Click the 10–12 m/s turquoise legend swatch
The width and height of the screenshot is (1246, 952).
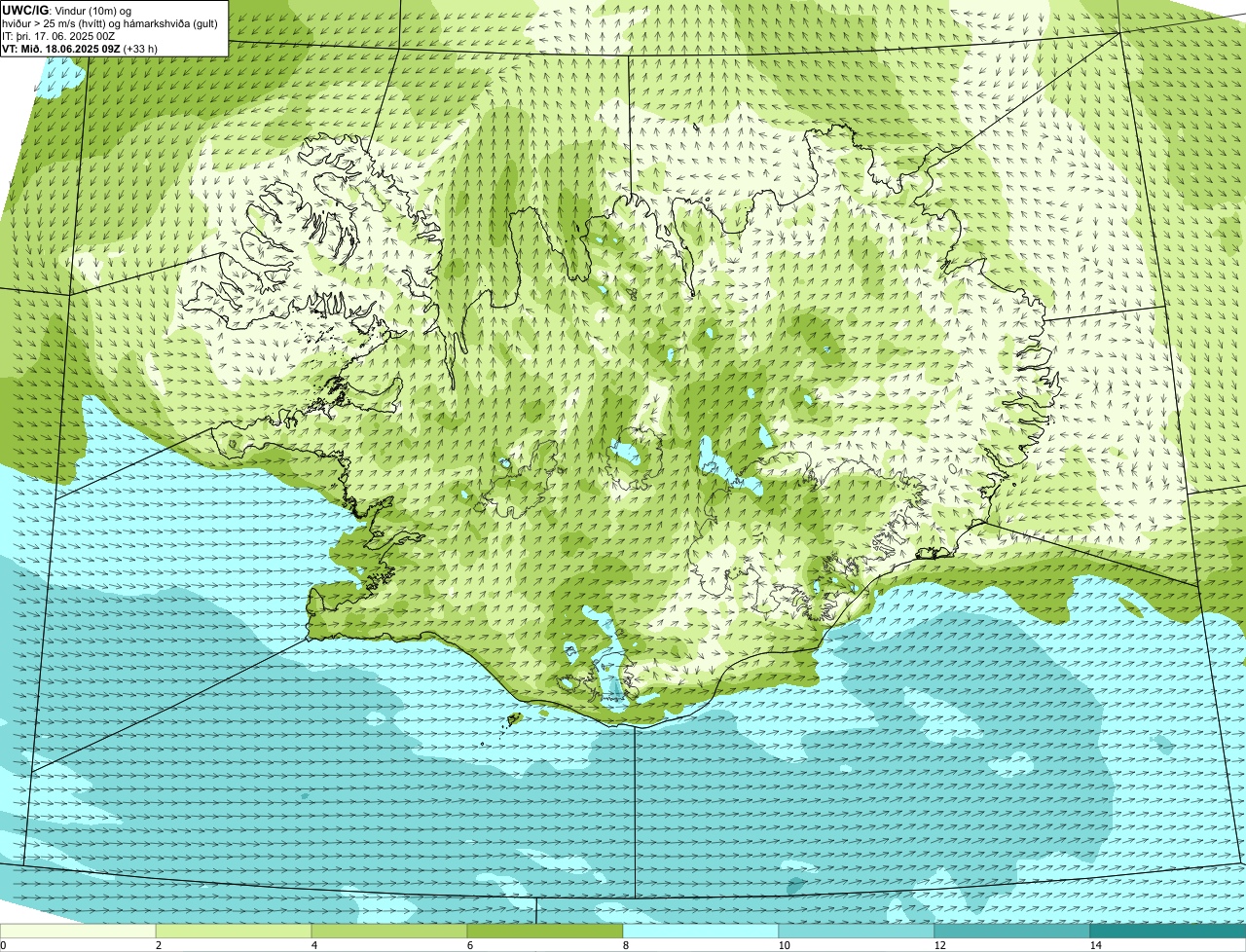click(857, 931)
